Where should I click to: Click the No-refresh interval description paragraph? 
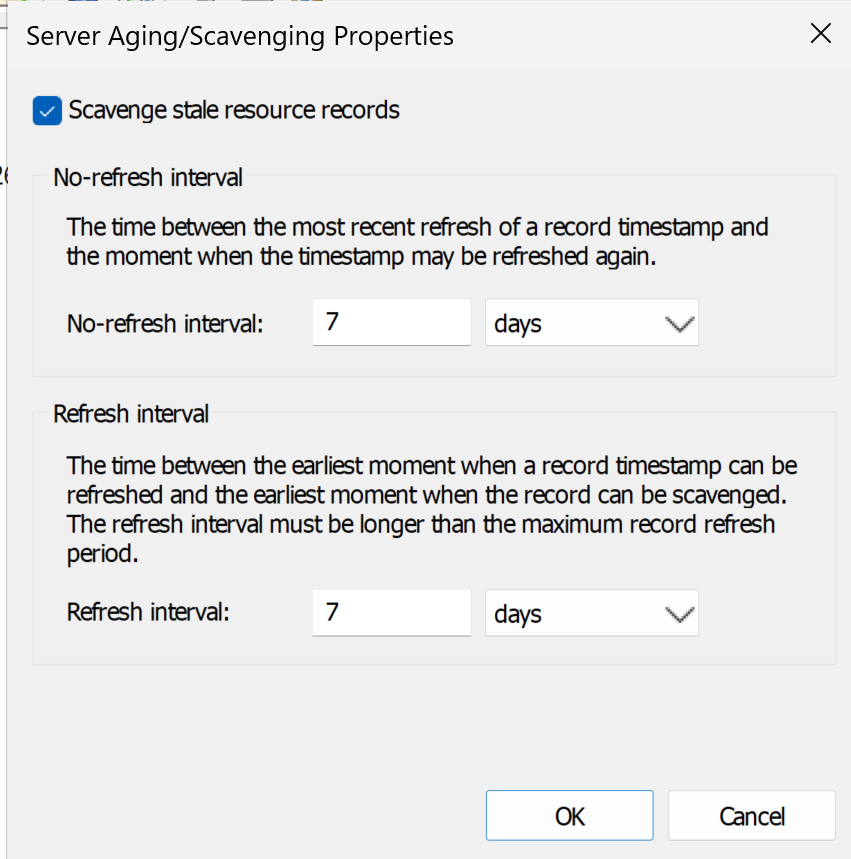[418, 242]
